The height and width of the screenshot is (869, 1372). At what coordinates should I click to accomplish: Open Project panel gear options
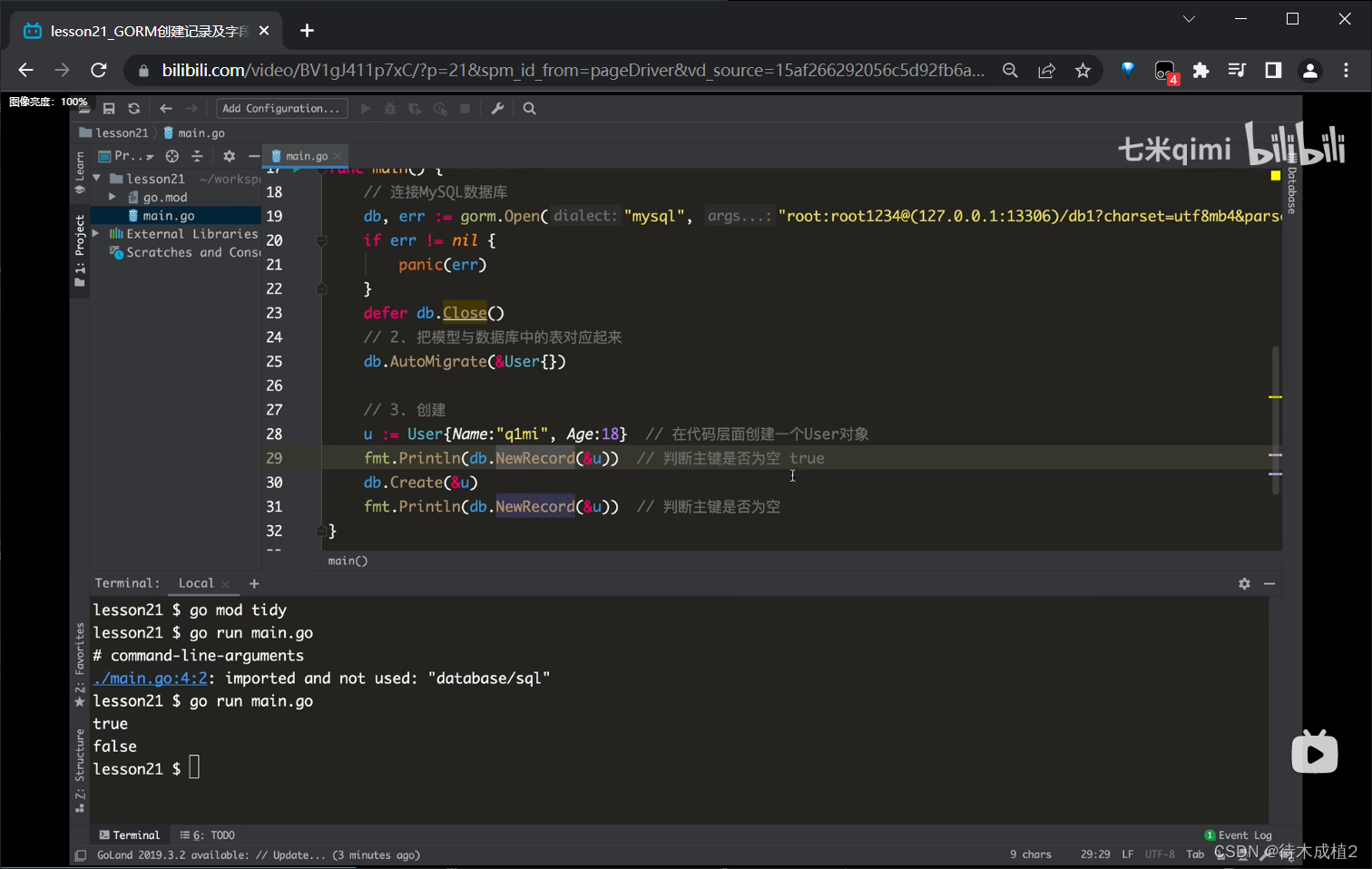click(x=229, y=156)
